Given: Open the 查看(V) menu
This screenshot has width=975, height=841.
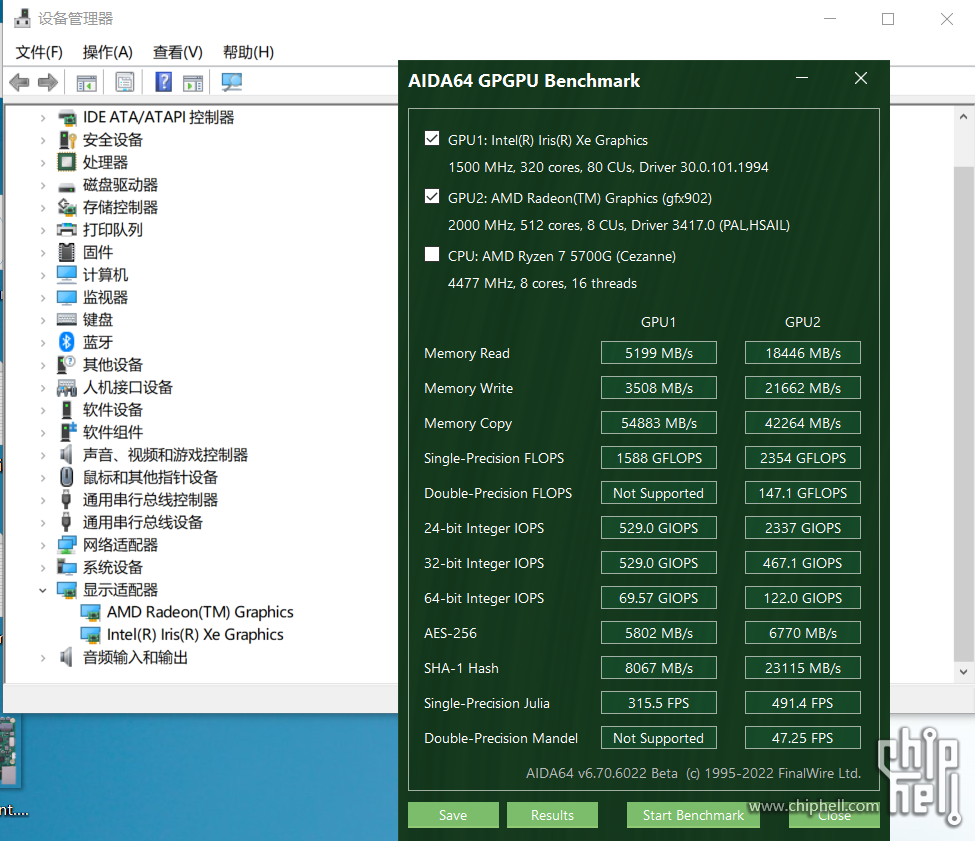Looking at the screenshot, I should pyautogui.click(x=177, y=52).
